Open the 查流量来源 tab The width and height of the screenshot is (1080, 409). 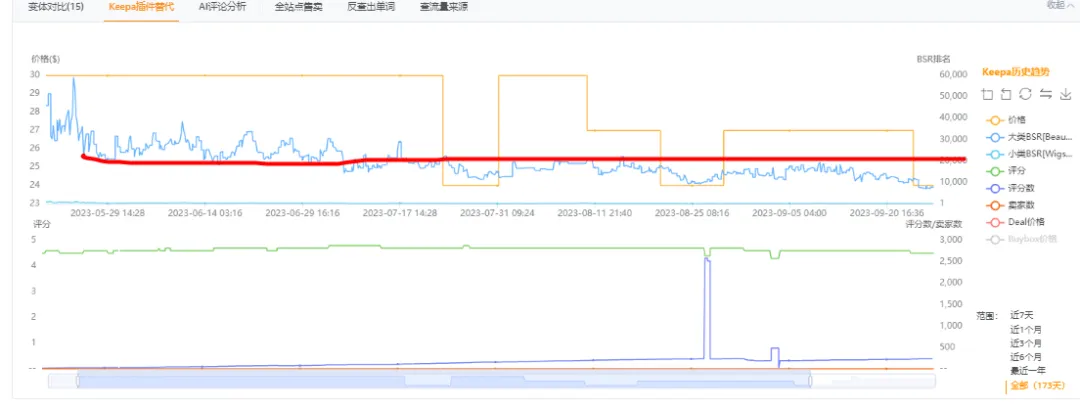click(444, 7)
